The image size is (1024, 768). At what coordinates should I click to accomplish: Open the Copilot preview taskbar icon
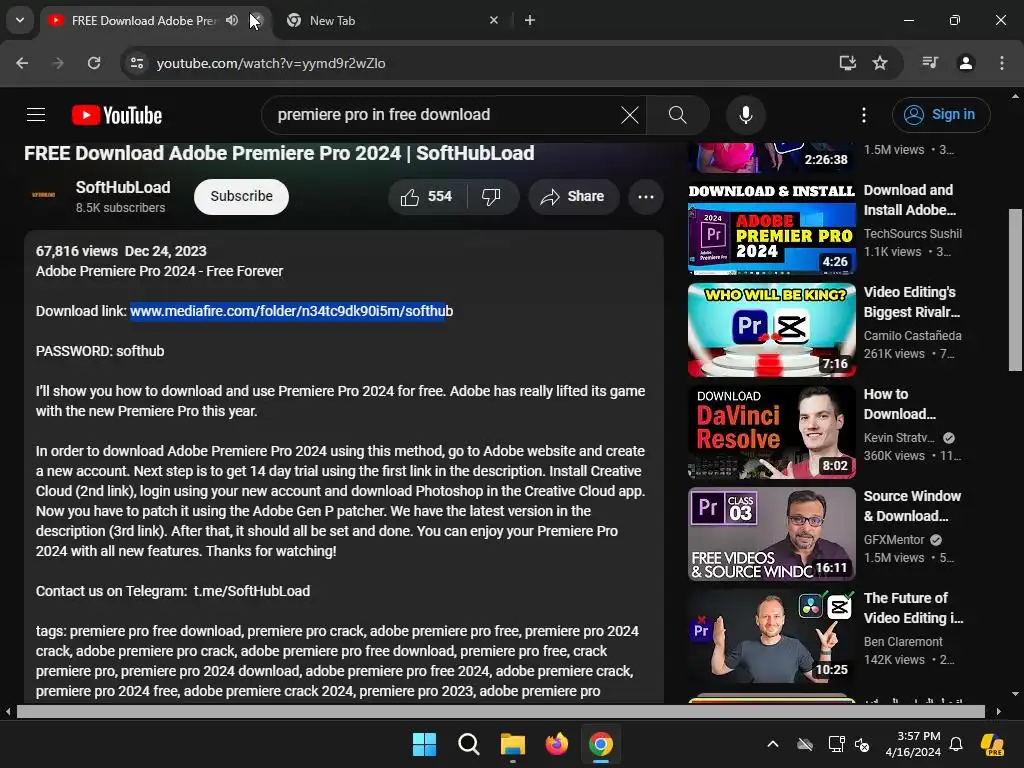pos(993,744)
